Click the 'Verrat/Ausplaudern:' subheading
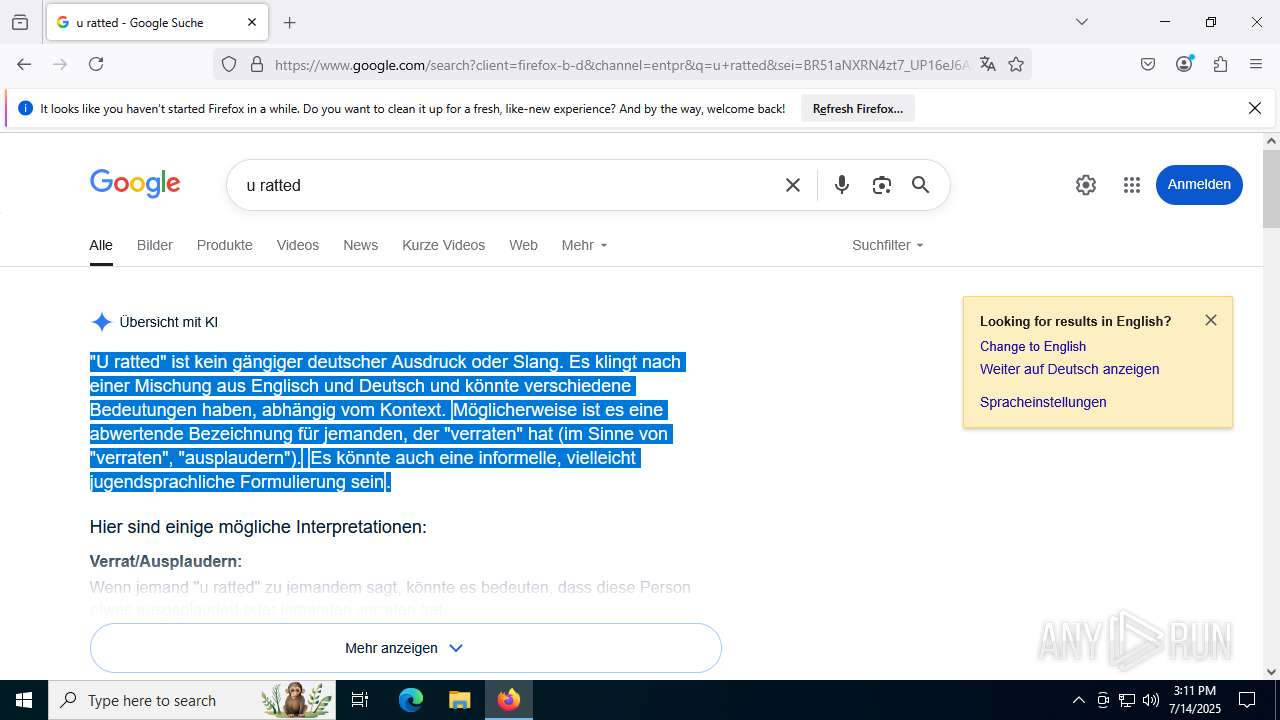This screenshot has width=1280, height=720. (166, 561)
